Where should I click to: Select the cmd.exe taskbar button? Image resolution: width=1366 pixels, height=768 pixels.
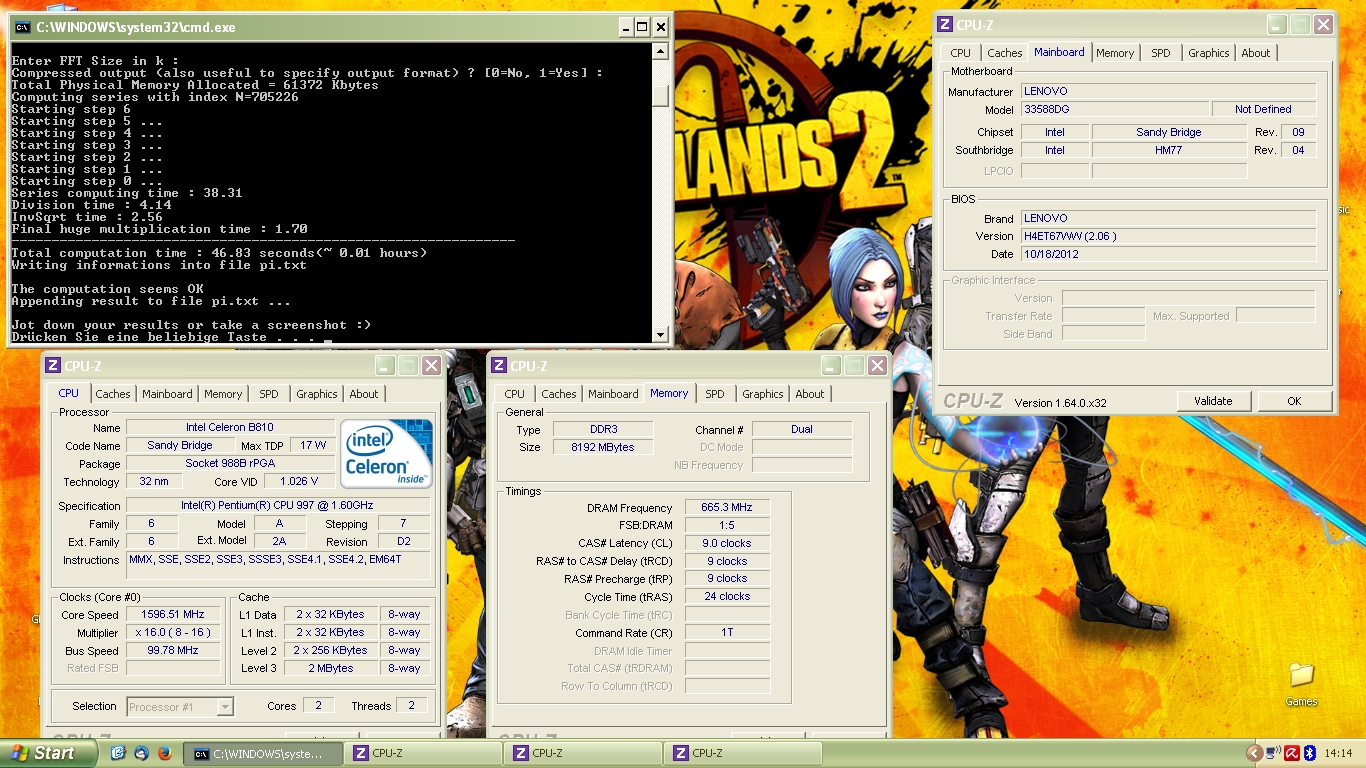264,753
